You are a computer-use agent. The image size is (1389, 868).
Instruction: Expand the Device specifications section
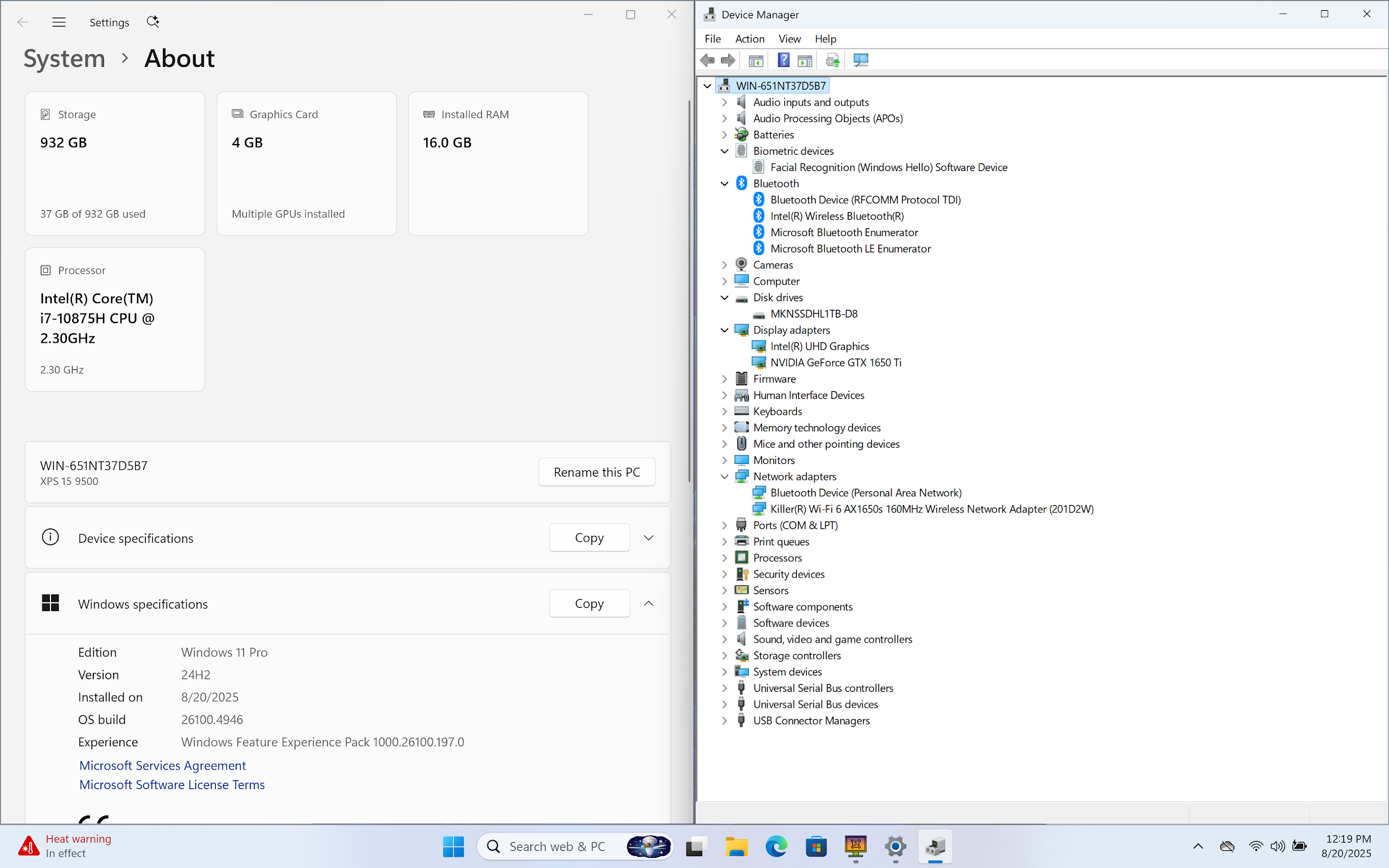tap(648, 538)
